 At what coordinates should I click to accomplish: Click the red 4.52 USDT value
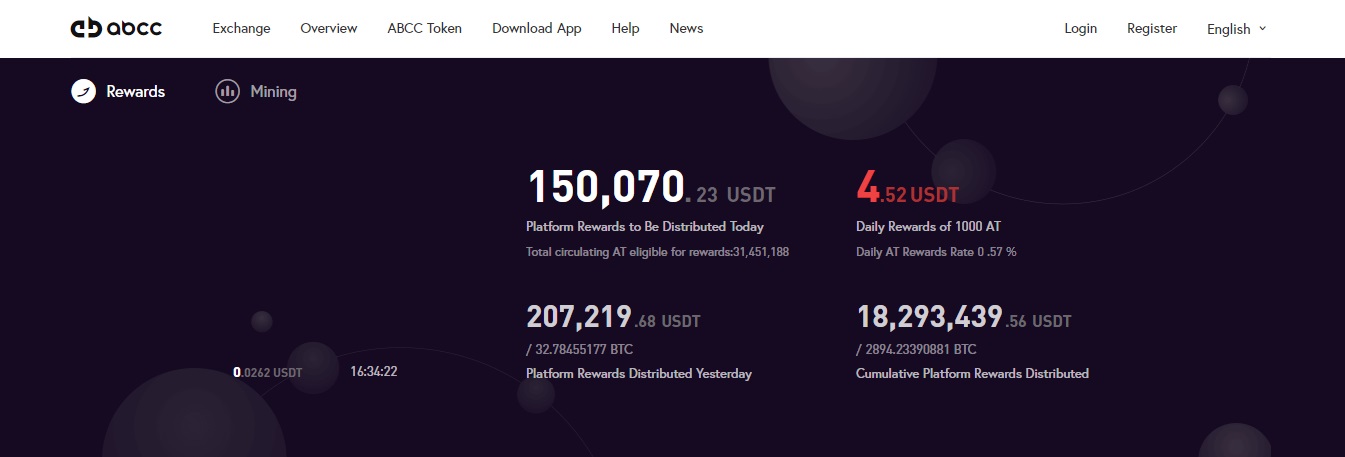pyautogui.click(x=907, y=188)
